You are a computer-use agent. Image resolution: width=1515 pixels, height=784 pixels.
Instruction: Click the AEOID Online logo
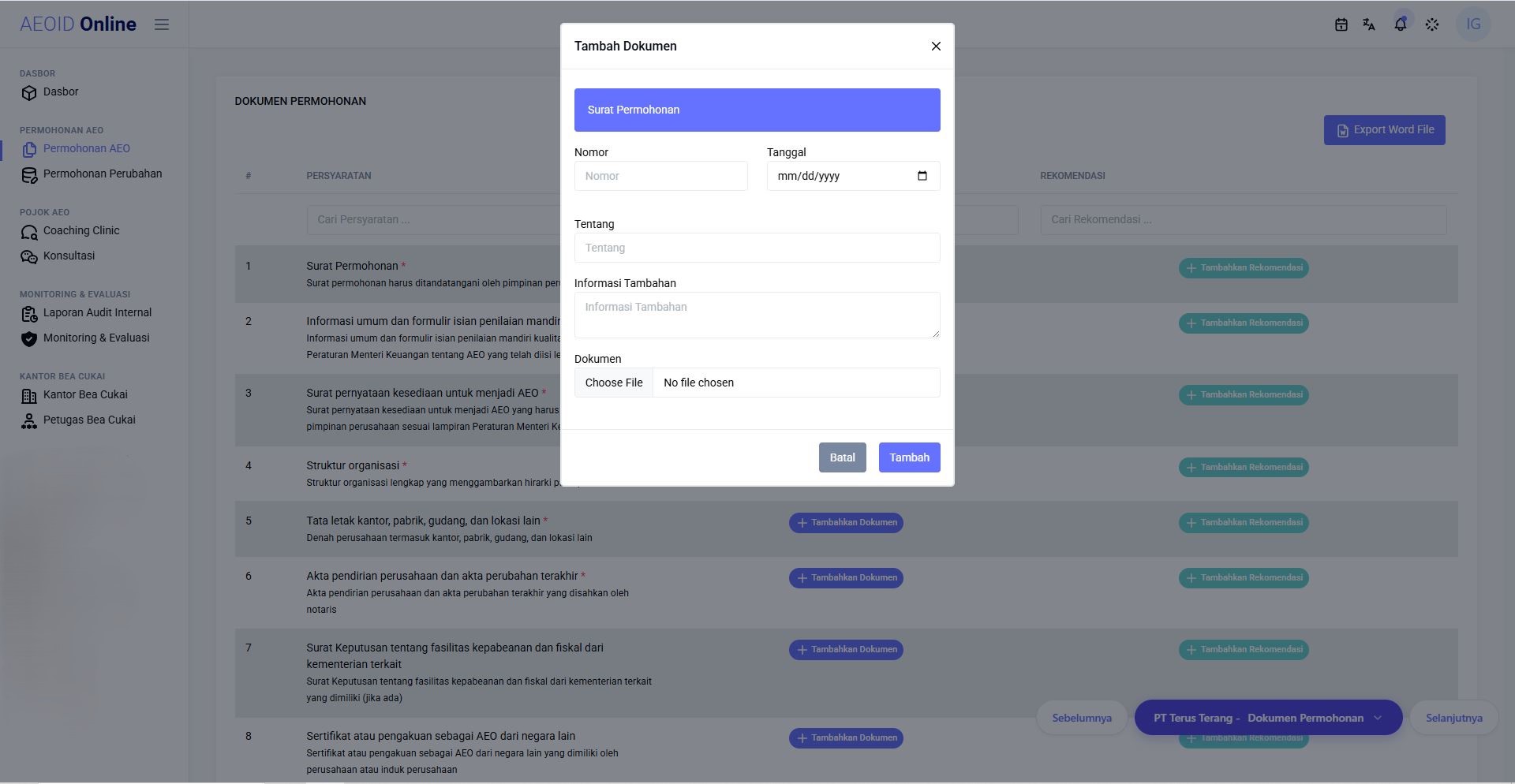click(x=78, y=24)
